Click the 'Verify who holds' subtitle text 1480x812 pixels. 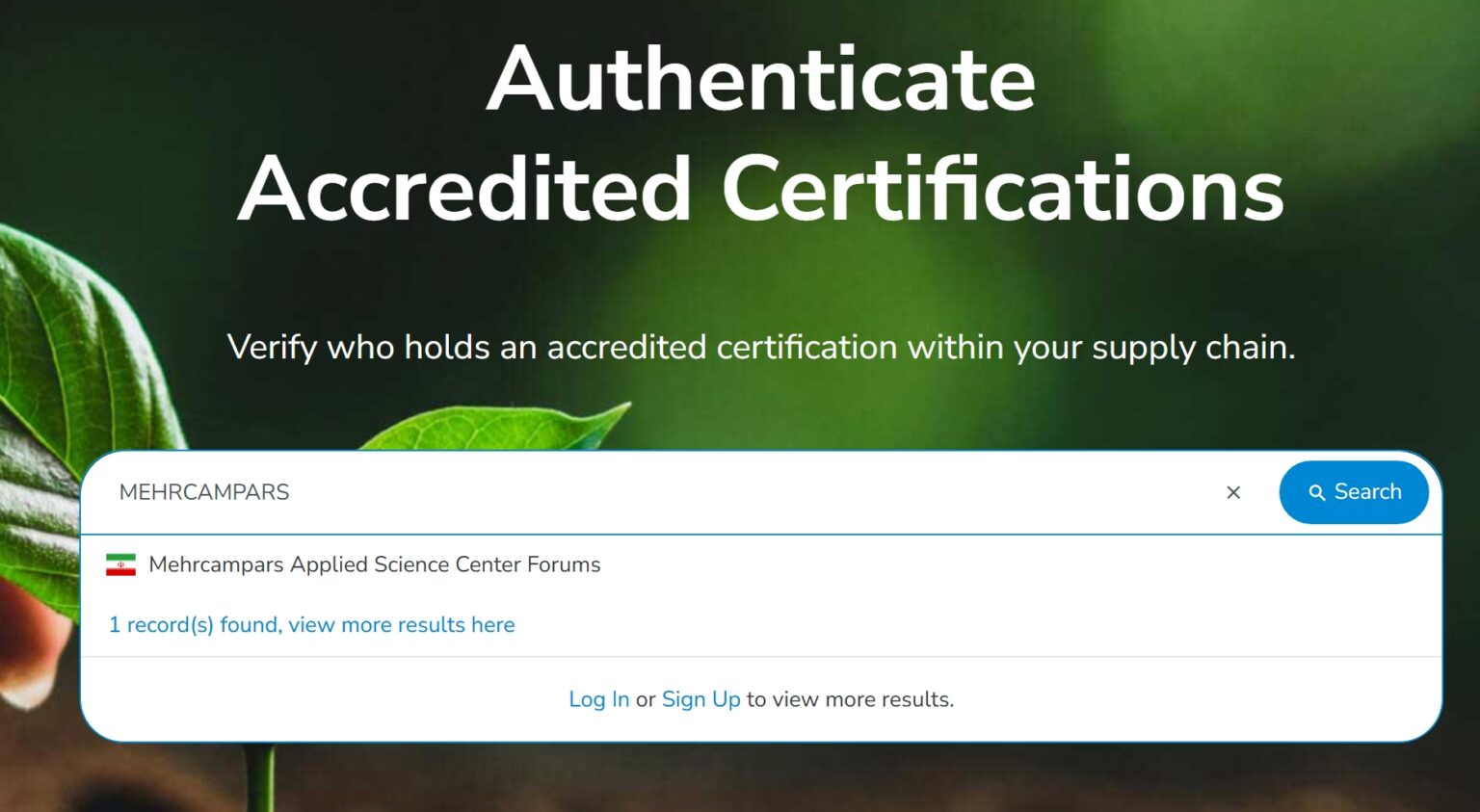pos(760,347)
